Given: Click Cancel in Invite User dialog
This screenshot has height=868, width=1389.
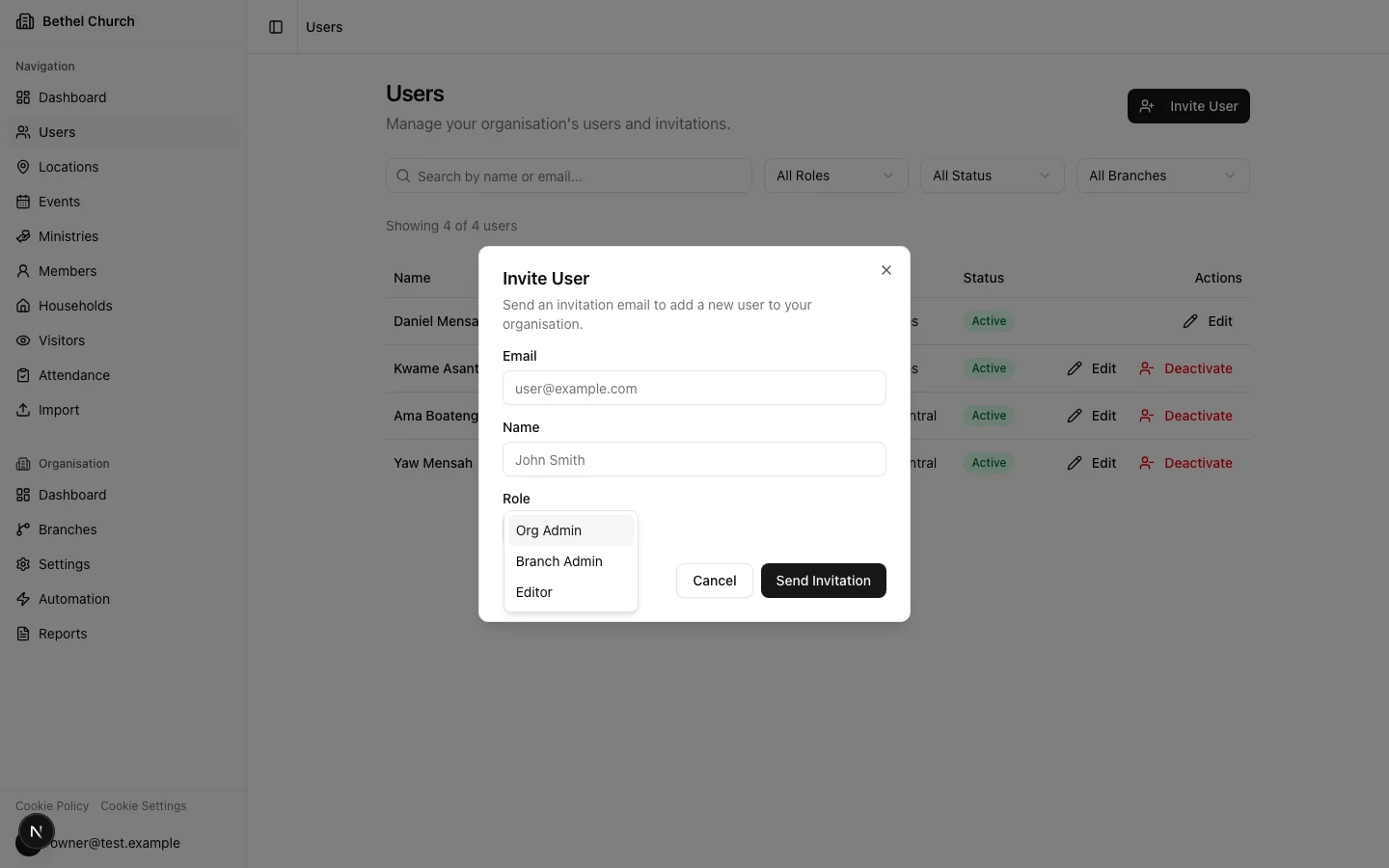Looking at the screenshot, I should tap(715, 581).
